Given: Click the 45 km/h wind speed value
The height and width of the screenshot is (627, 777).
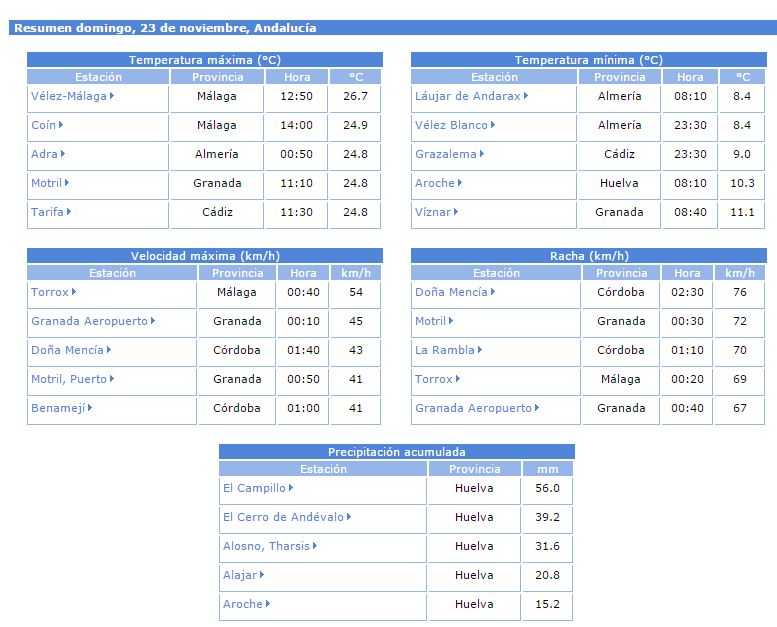Looking at the screenshot, I should coord(356,321).
